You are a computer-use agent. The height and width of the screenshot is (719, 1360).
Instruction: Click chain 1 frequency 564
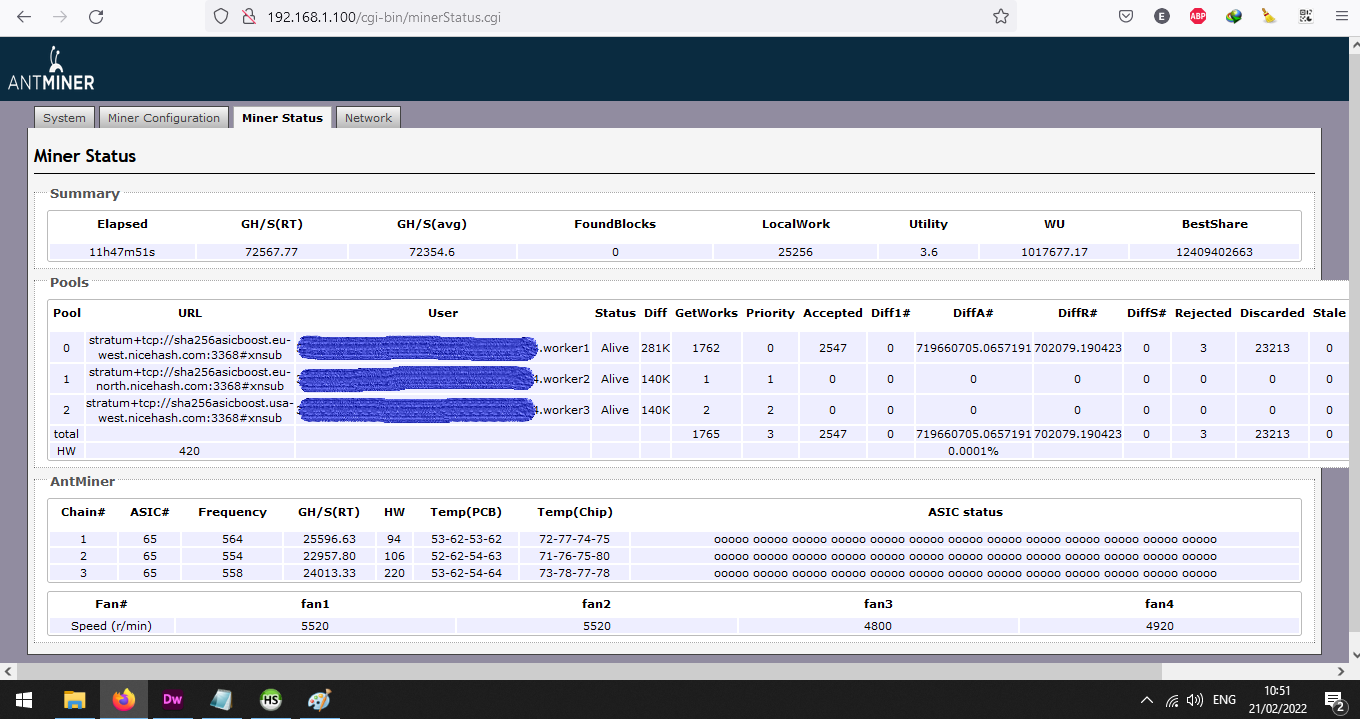[232, 539]
